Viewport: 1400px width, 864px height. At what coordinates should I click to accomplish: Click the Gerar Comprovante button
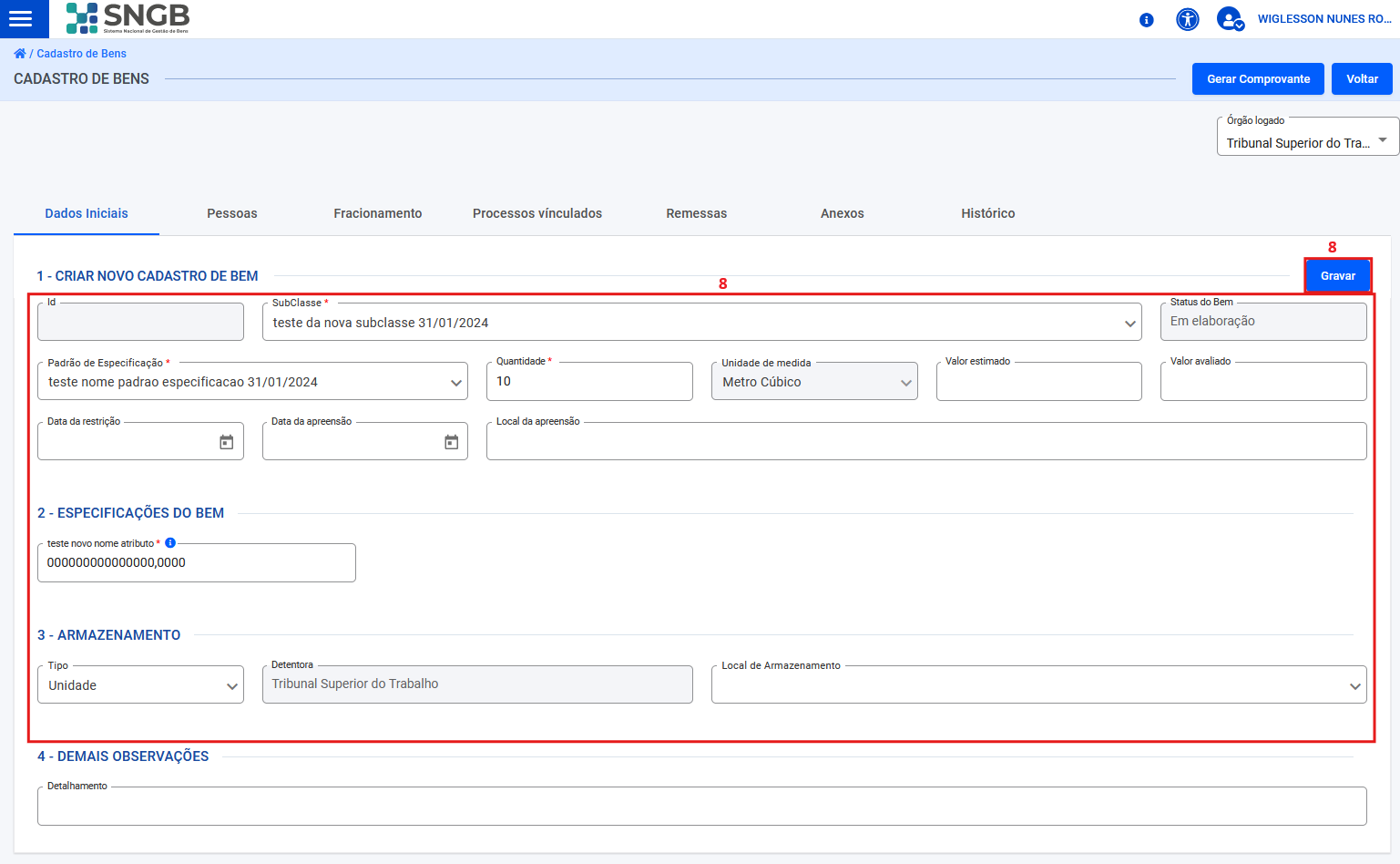tap(1259, 79)
